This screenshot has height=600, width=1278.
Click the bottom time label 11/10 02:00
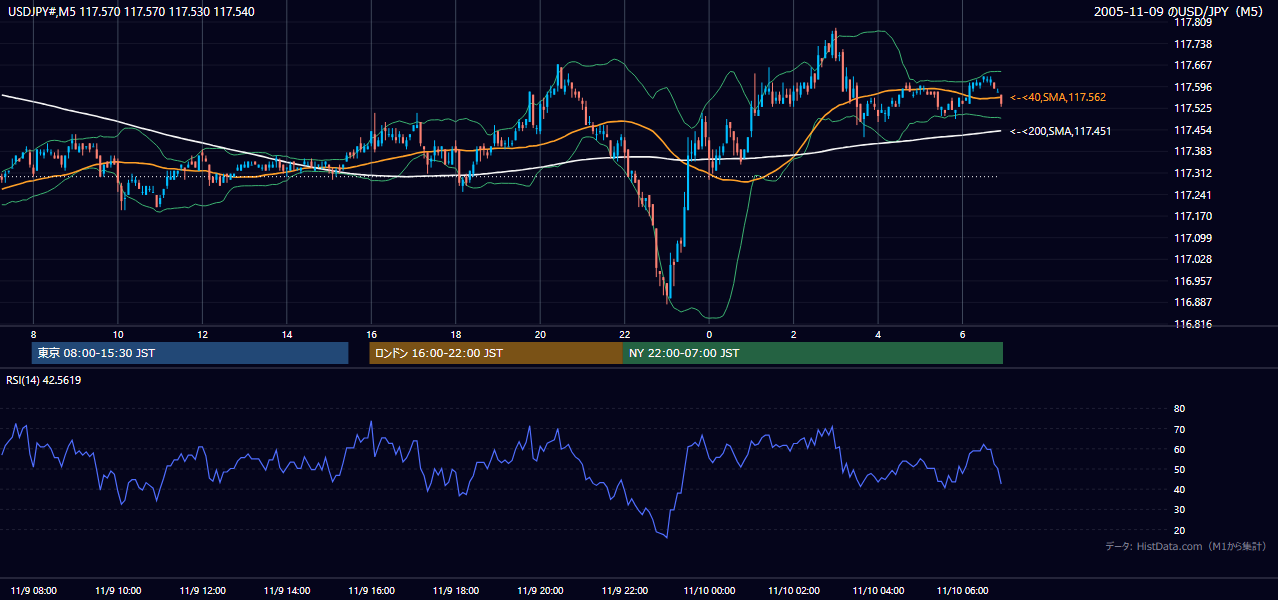pyautogui.click(x=794, y=590)
